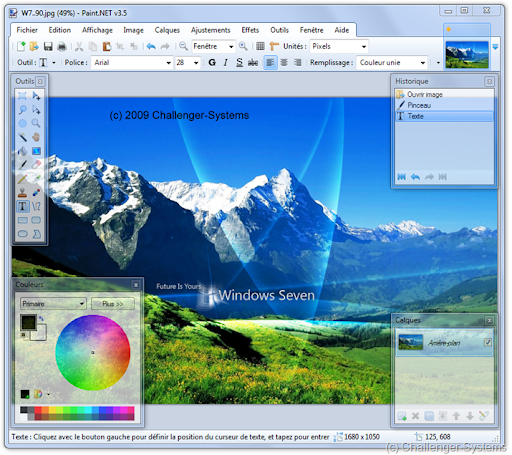The image size is (512, 455).
Task: Toggle underline (S) text formatting
Action: tap(239, 62)
